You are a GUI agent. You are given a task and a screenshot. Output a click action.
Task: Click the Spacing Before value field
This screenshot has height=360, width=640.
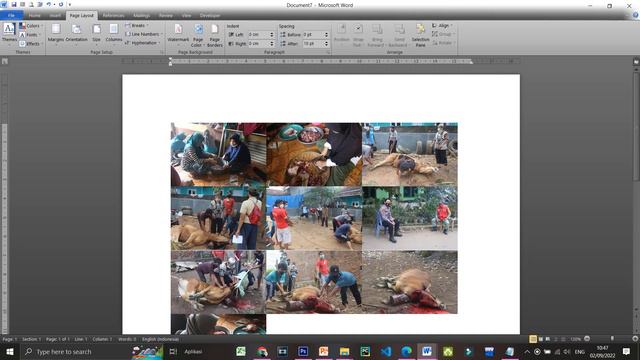pyautogui.click(x=313, y=35)
